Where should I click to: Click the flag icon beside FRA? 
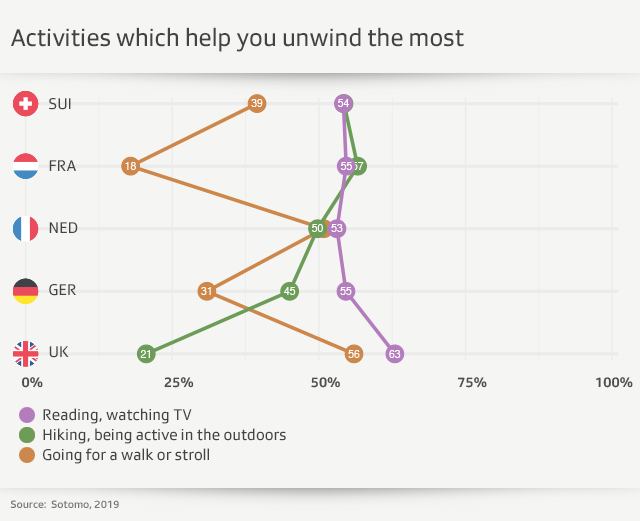[26, 166]
